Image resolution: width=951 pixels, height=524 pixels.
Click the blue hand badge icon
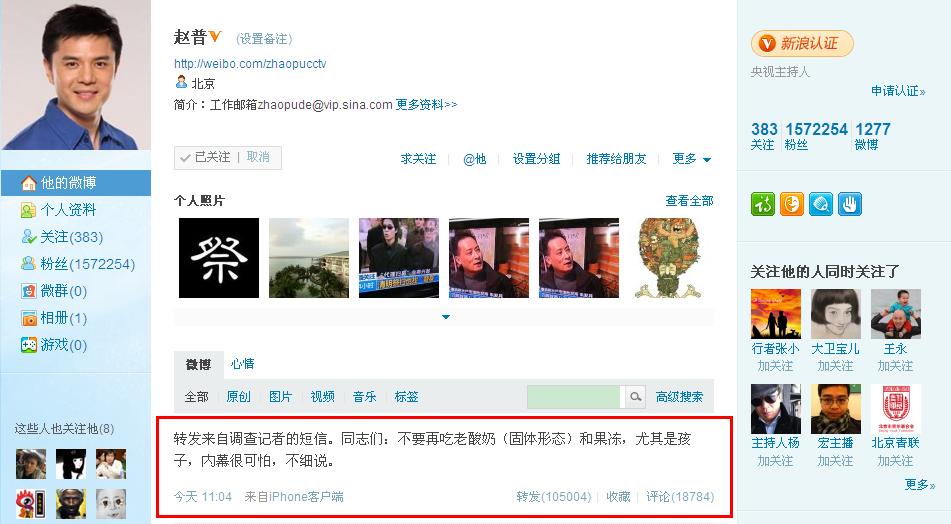[850, 204]
